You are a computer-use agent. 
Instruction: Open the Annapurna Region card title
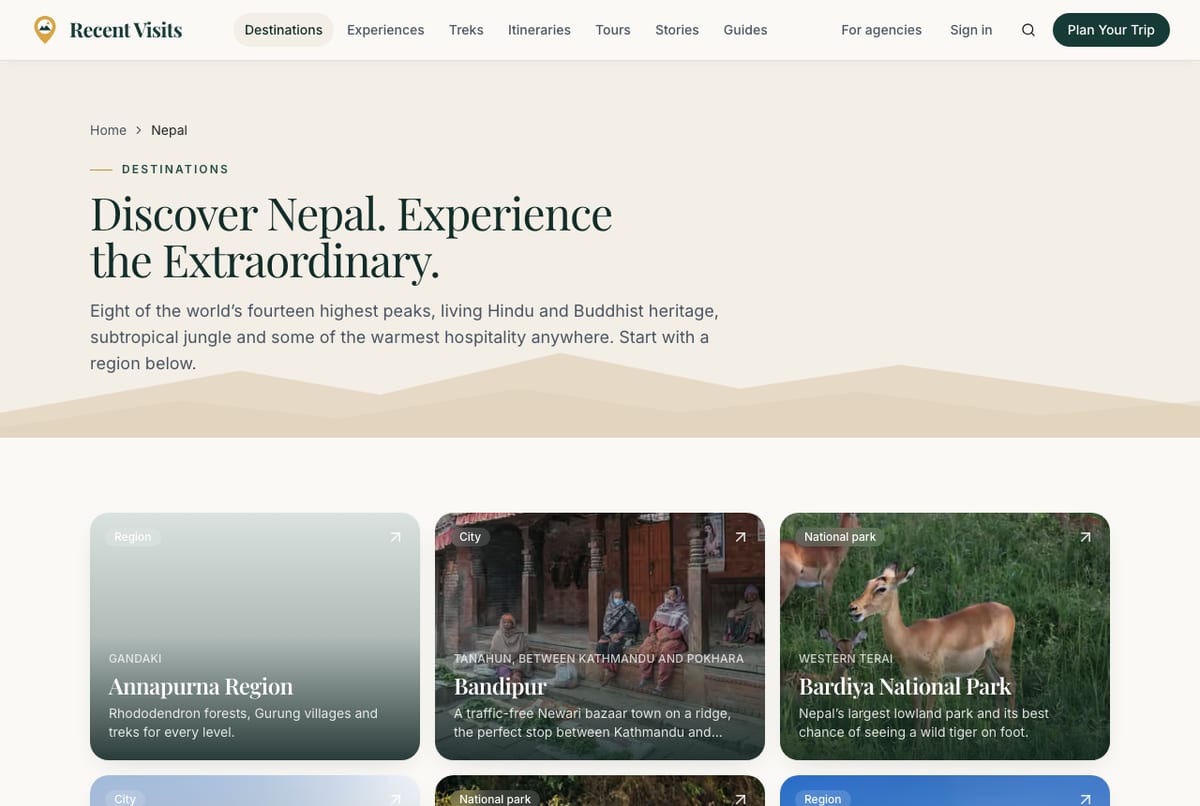[201, 686]
